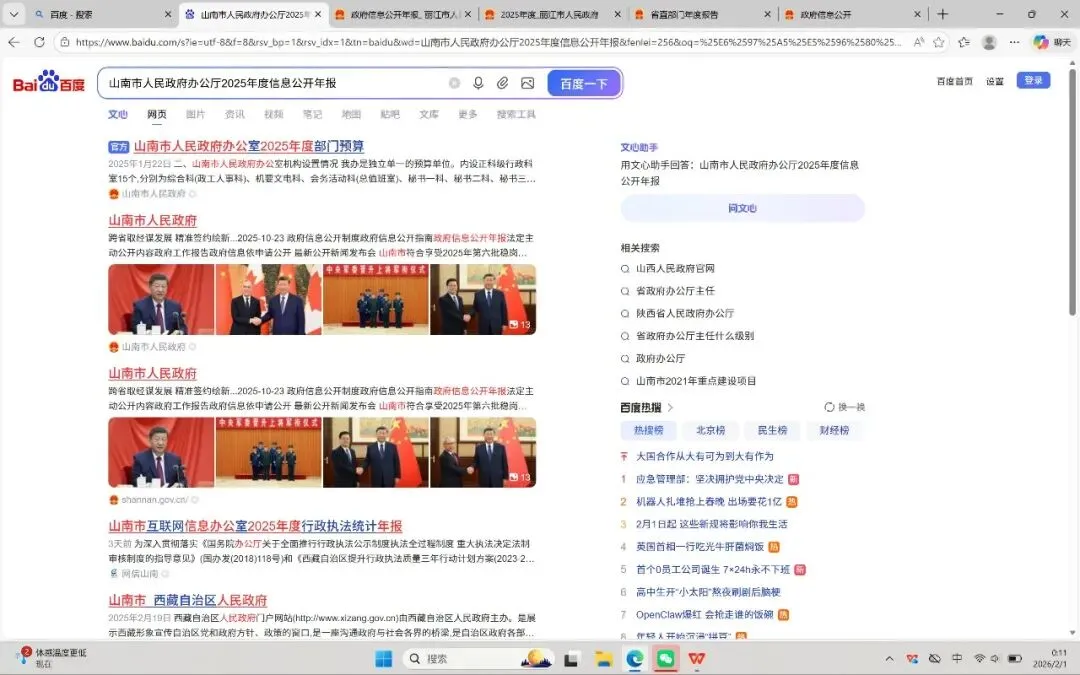
Task: Select the 热搜榜 tab
Action: coord(648,430)
